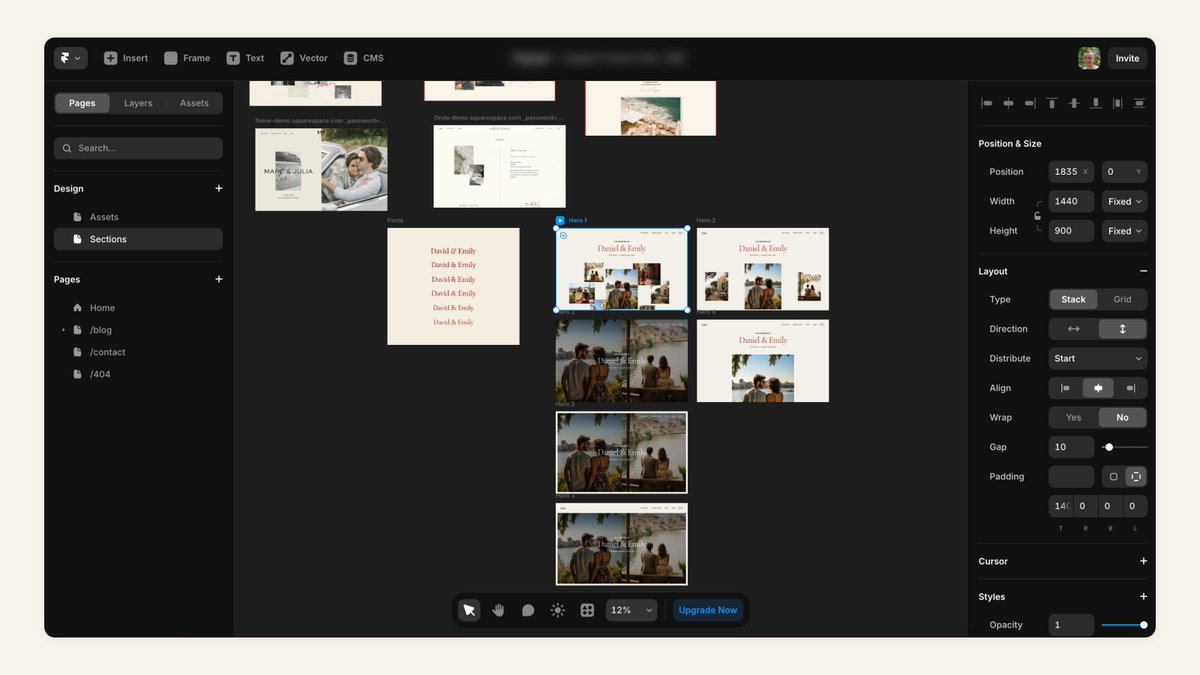Image resolution: width=1200 pixels, height=675 pixels.
Task: Click the Invite button
Action: 1127,58
